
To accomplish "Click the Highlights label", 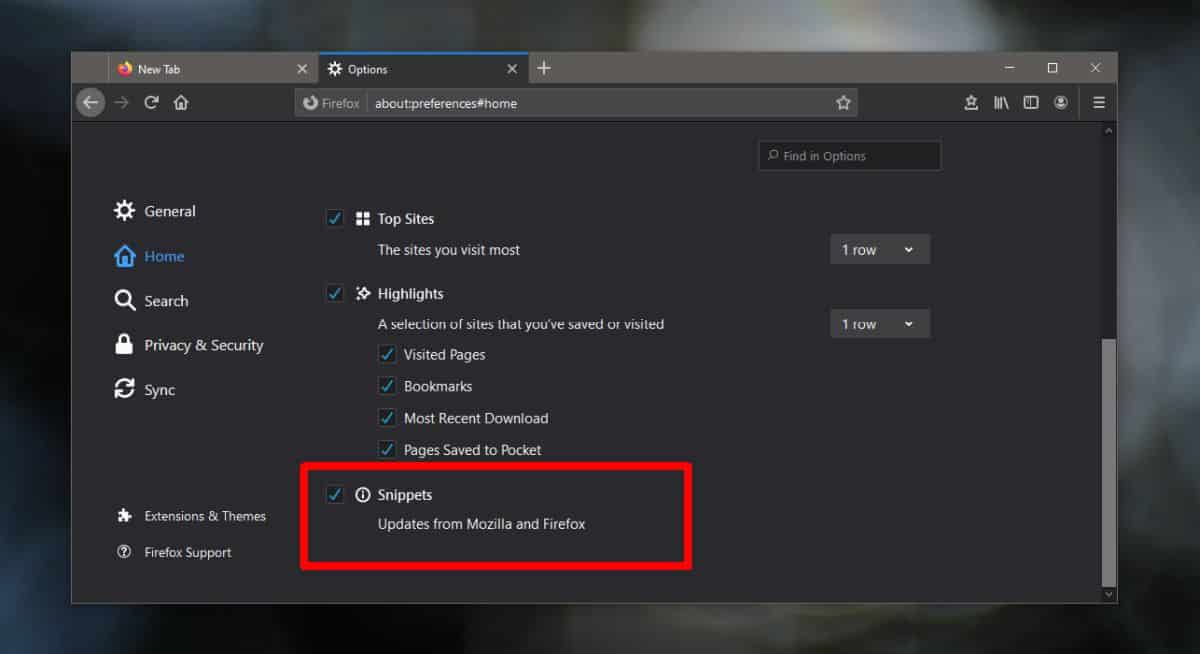I will coord(410,294).
